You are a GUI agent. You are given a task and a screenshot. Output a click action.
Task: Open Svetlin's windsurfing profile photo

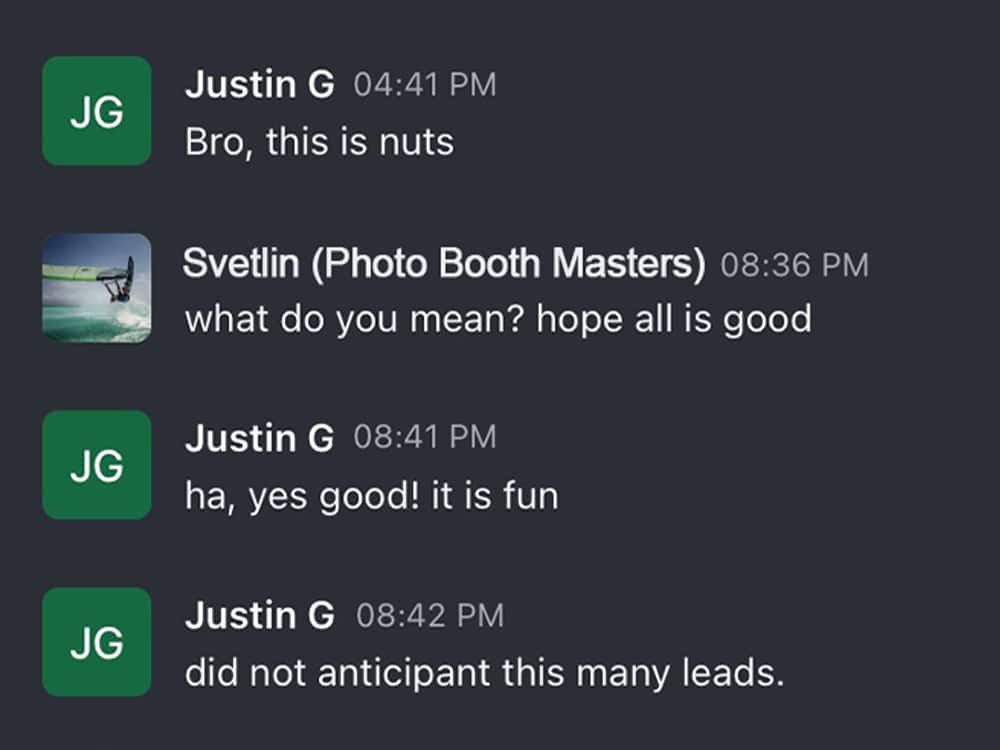pos(97,288)
